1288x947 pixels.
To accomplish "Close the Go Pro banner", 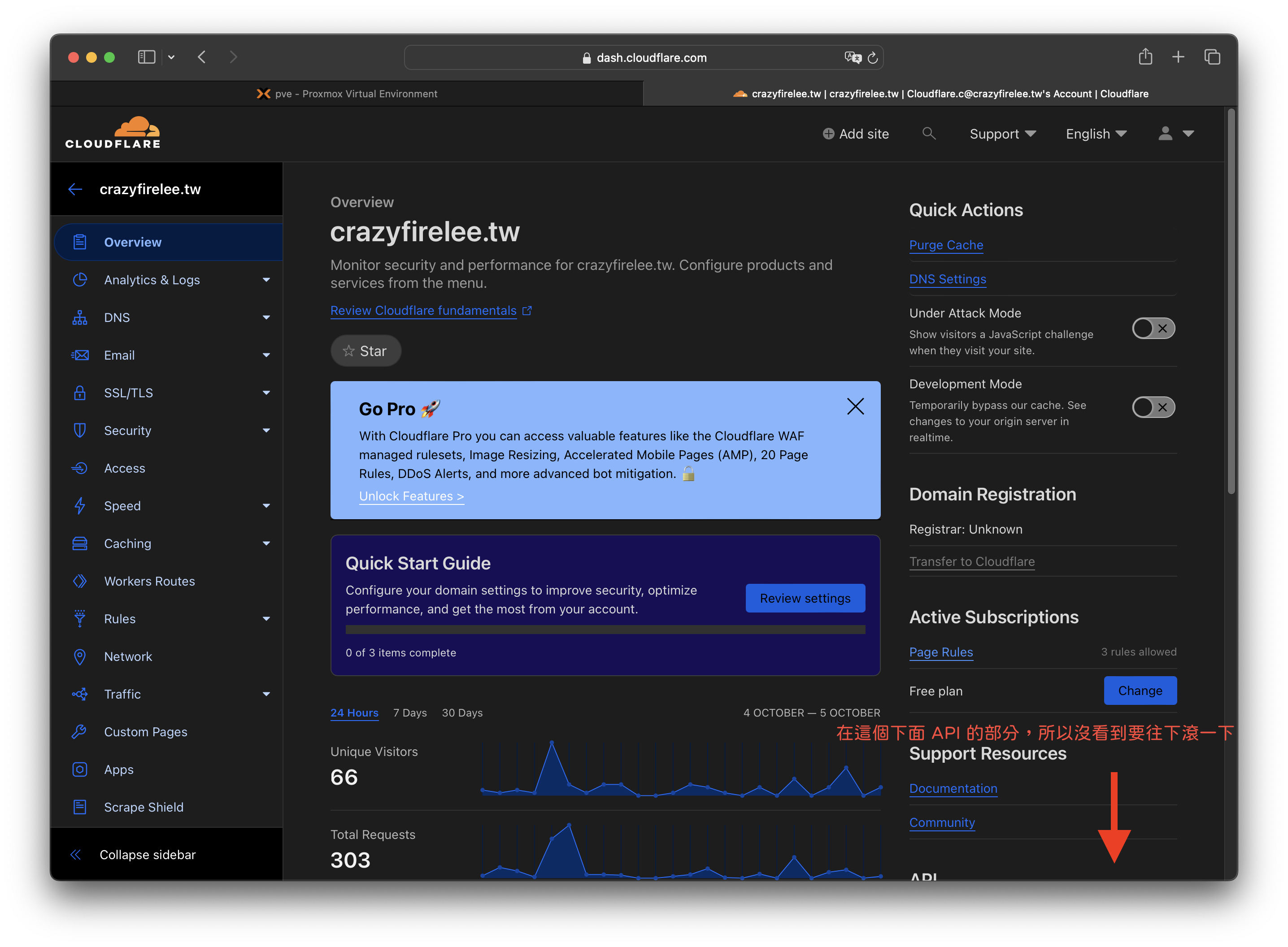I will (855, 406).
